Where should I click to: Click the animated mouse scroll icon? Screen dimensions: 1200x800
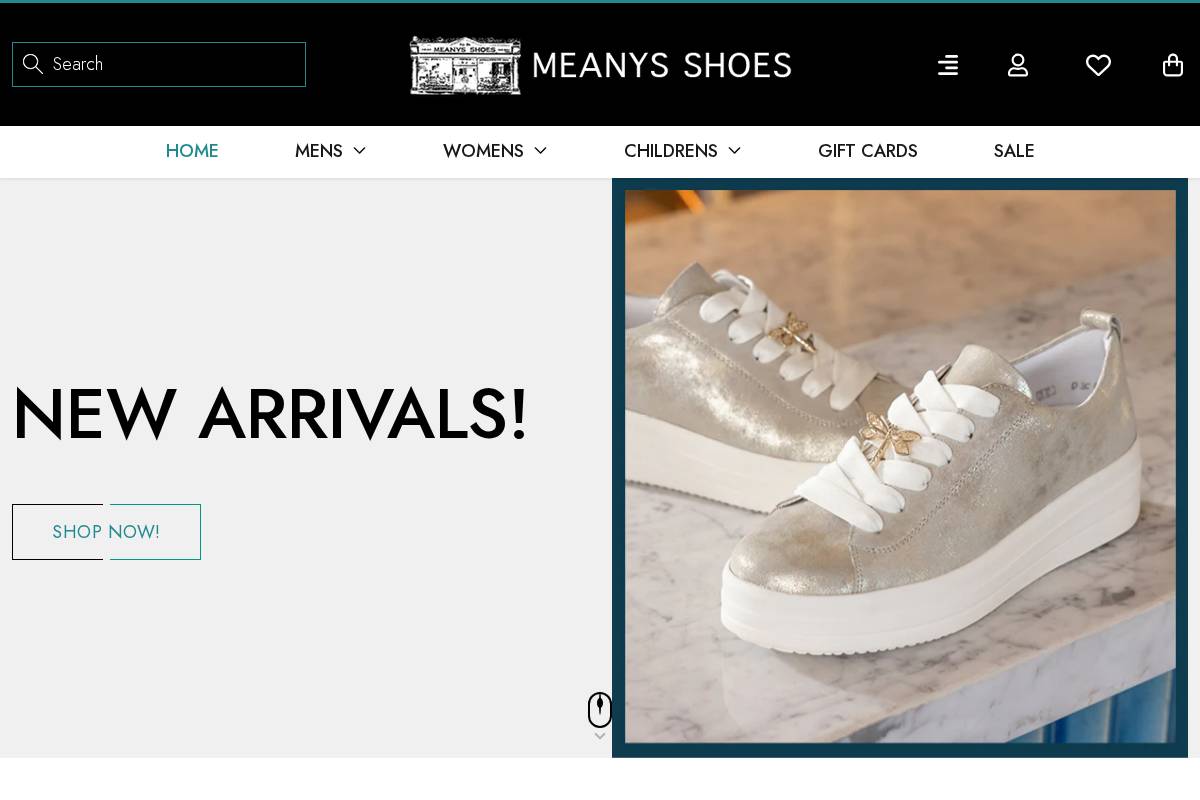click(x=600, y=709)
